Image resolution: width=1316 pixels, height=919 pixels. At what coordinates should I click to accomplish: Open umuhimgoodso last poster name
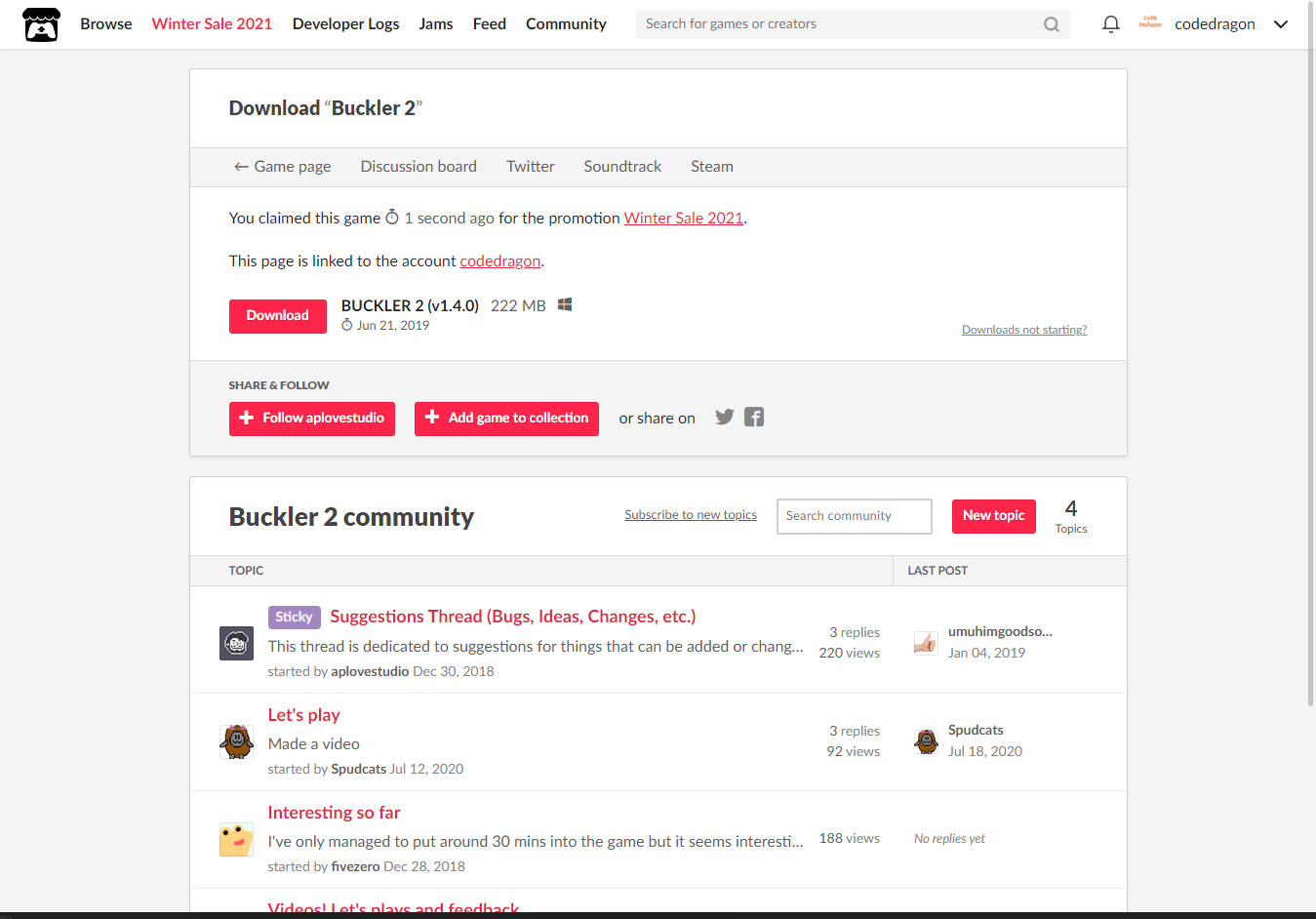1000,631
